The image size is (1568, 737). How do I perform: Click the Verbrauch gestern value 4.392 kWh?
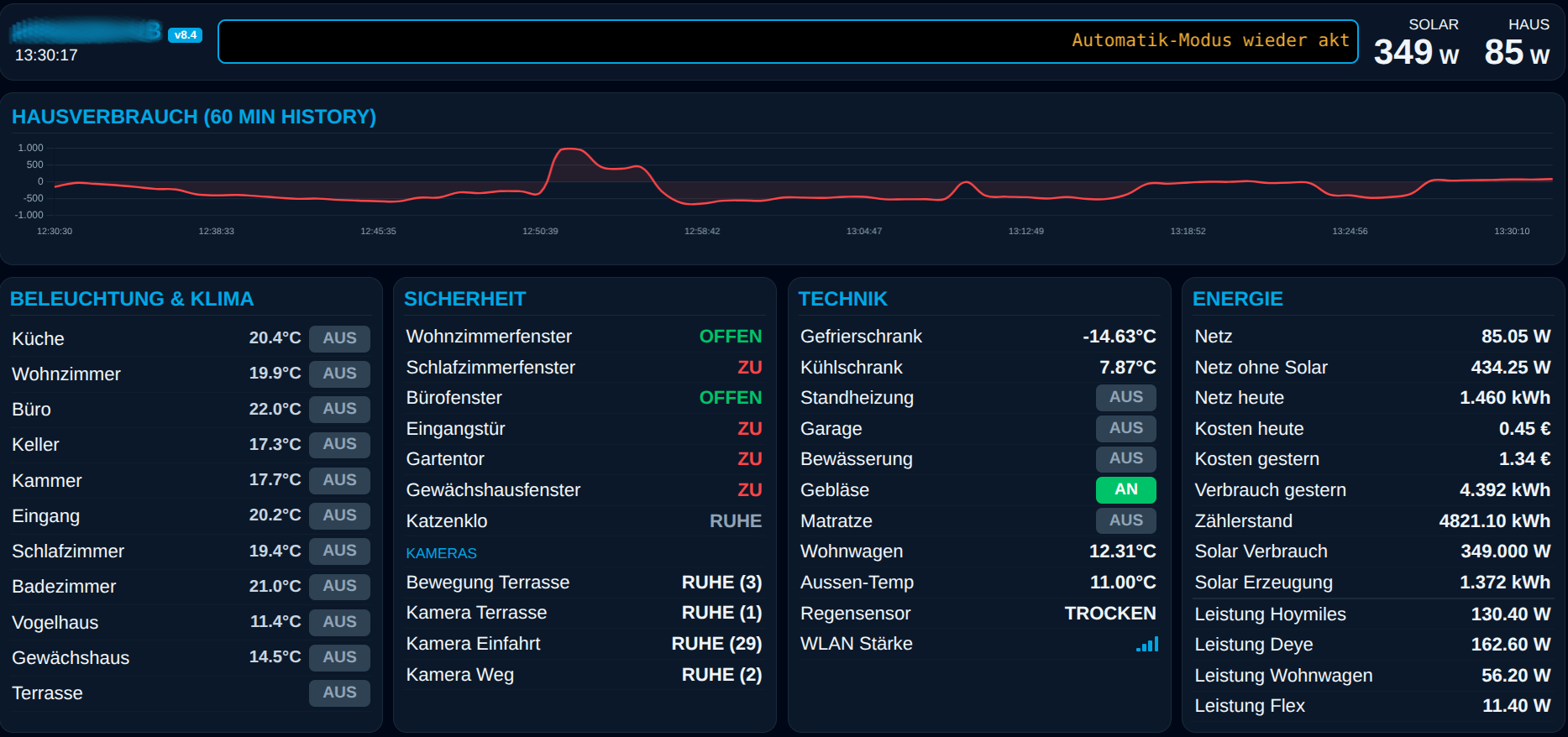pos(1505,490)
